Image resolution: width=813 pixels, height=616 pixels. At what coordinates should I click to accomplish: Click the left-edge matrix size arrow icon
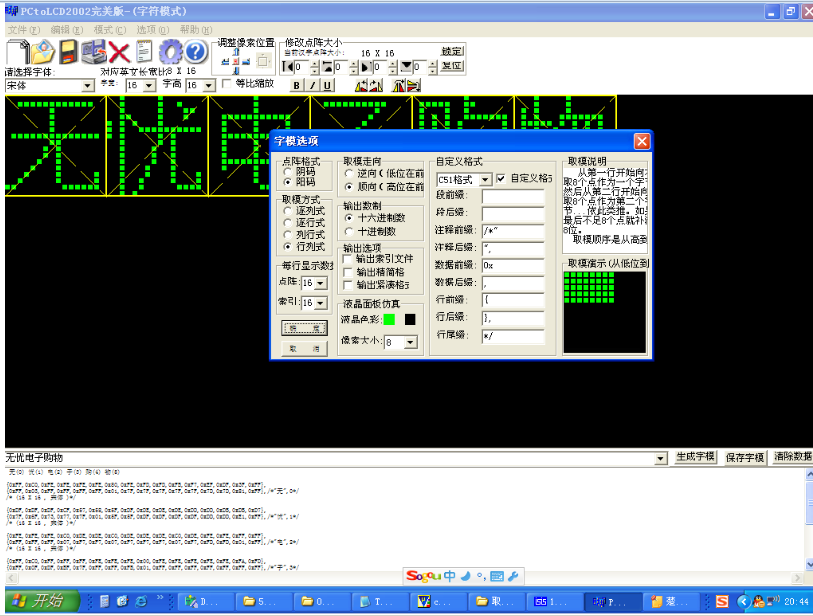(x=287, y=67)
